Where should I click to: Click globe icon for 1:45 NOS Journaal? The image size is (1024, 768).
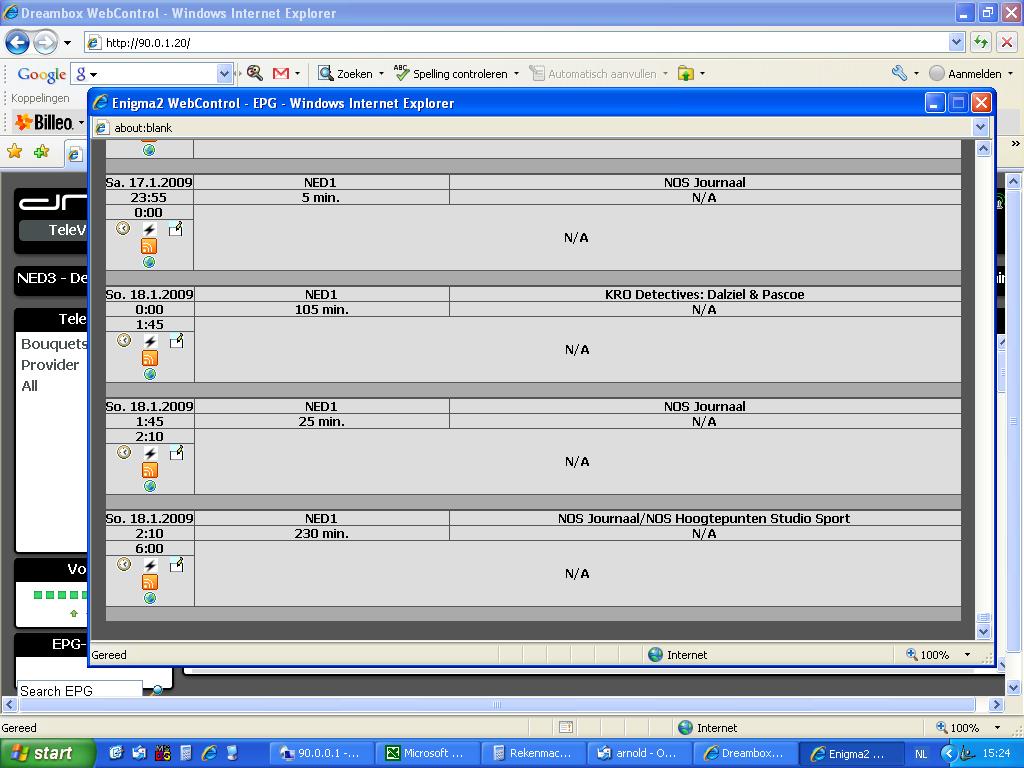tap(150, 486)
